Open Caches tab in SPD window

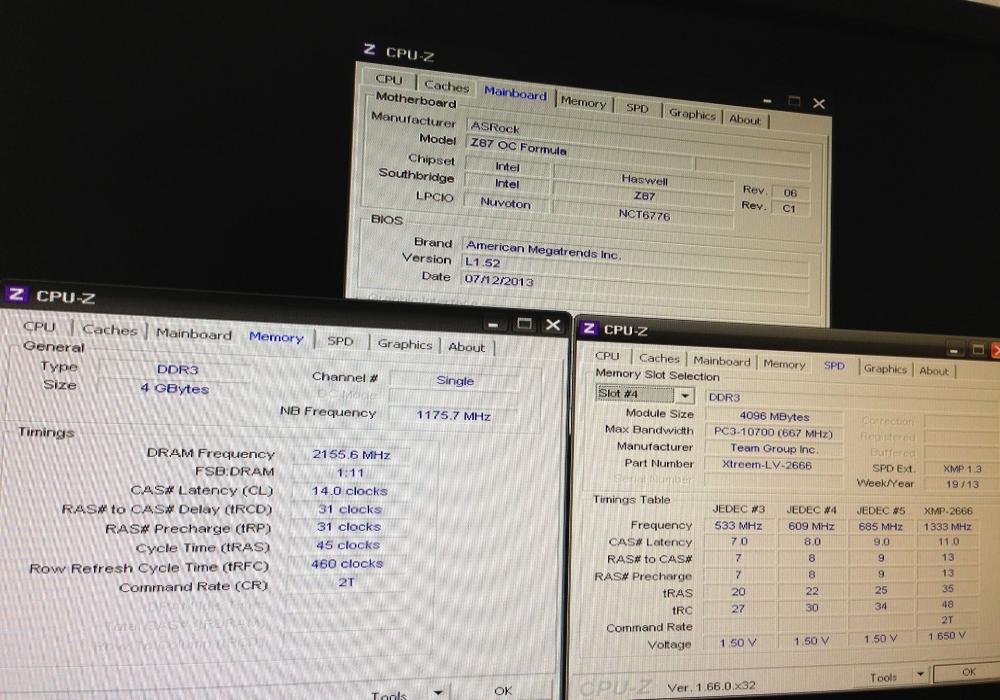659,358
